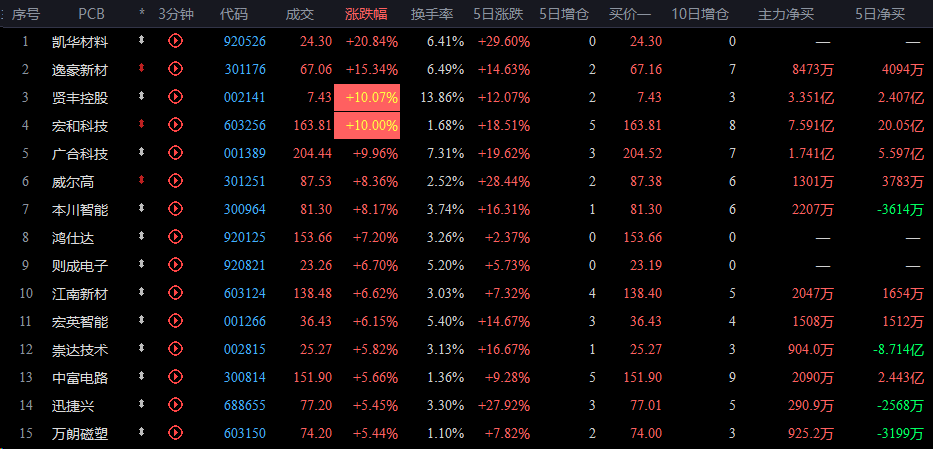The height and width of the screenshot is (449, 933).
Task: Click the highlighted +10.00% change cell
Action: [x=367, y=125]
